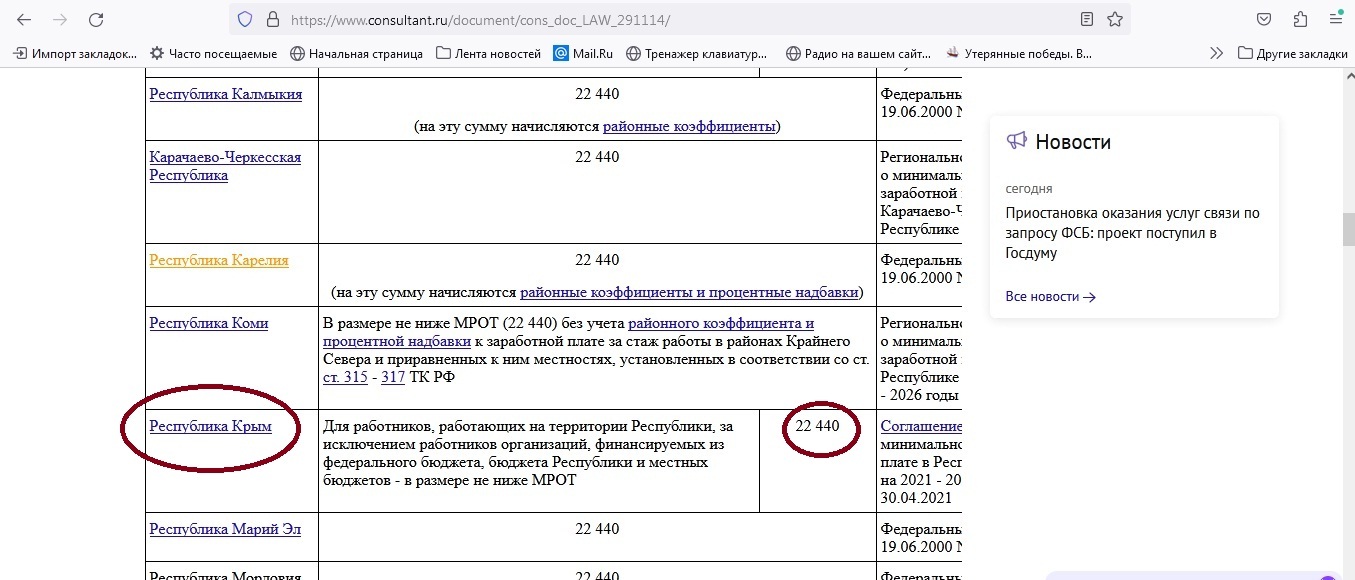Open the Республика Карелия link
1355x580 pixels.
[x=218, y=261]
